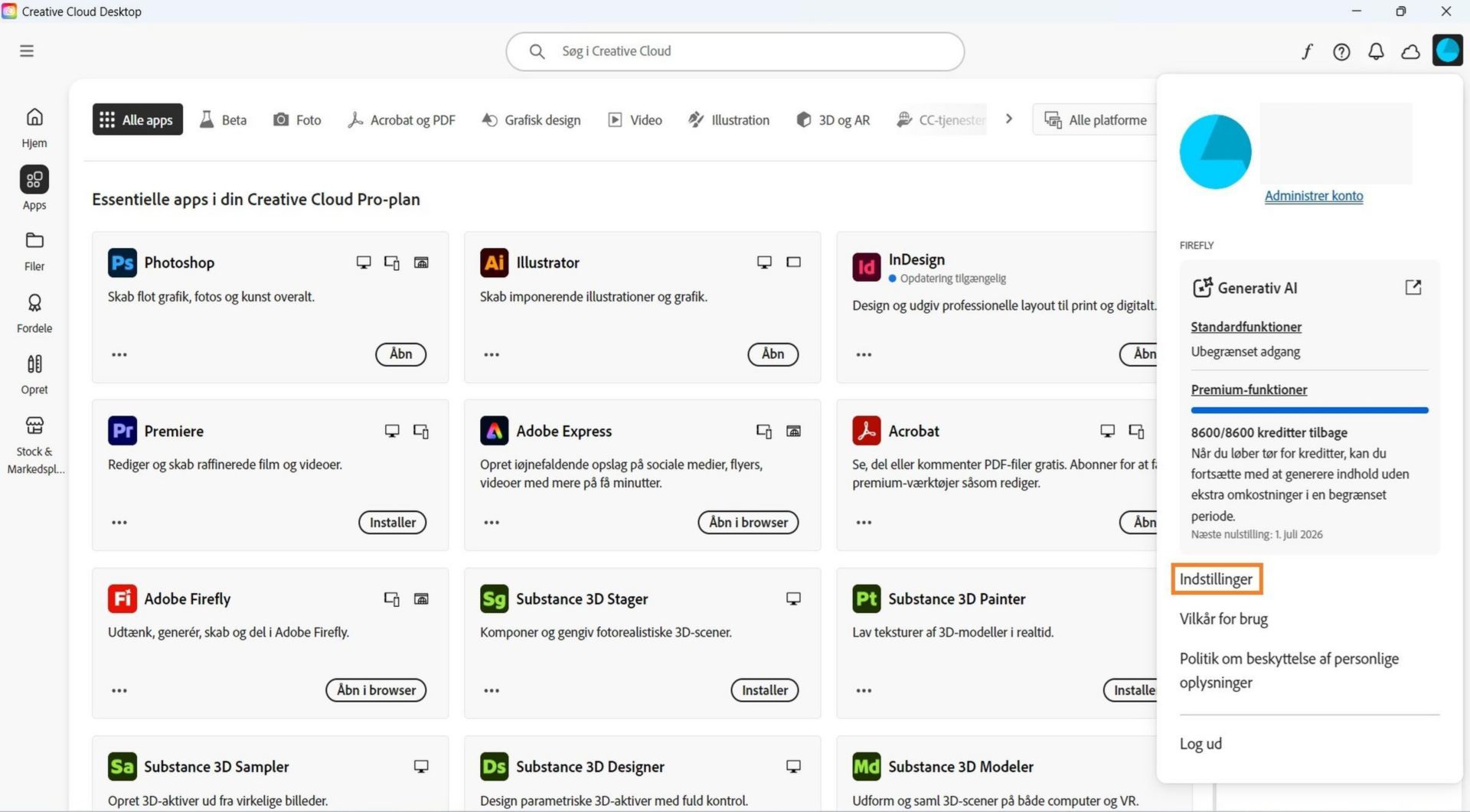
Task: Click the Substance 3D Painter icon
Action: coord(867,598)
